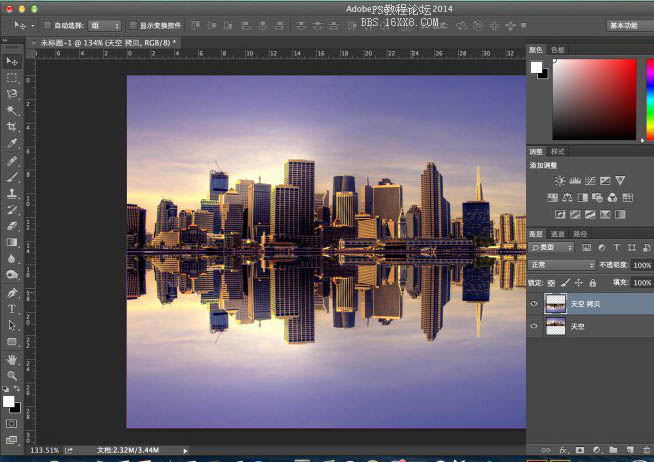
Task: Enable the 自动选择 checkbox
Action: point(48,25)
